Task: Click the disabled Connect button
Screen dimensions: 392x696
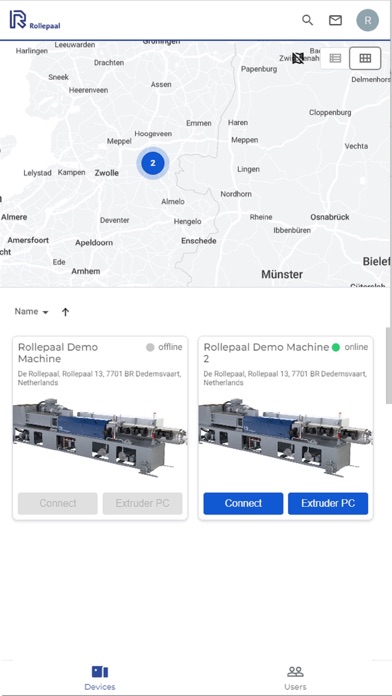Action: 58,503
